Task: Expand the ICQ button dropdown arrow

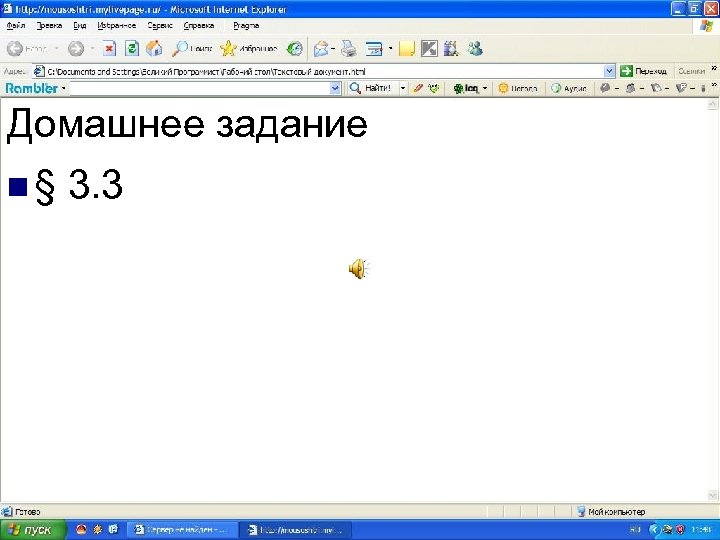Action: 484,88
